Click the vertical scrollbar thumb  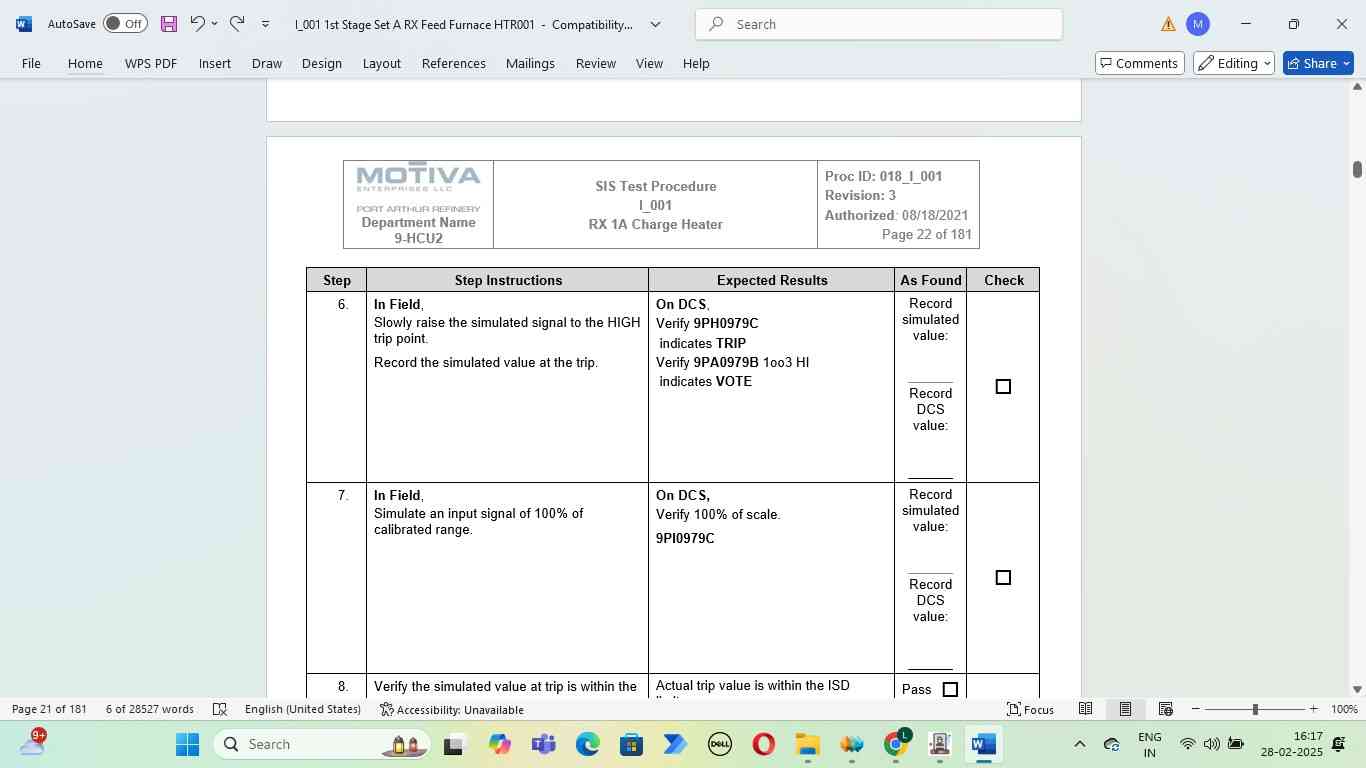tap(1357, 169)
